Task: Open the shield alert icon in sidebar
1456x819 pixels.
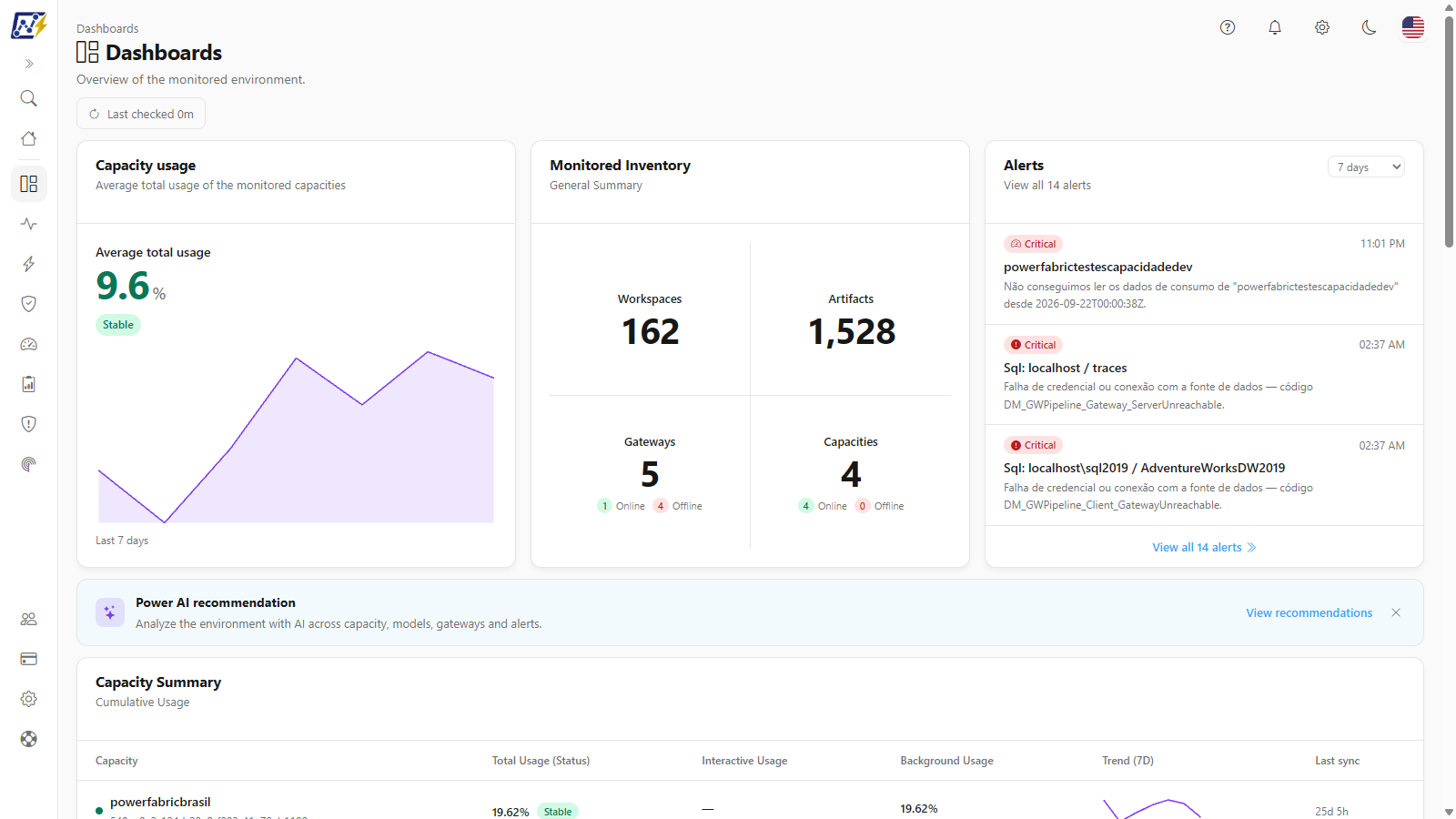Action: [29, 424]
